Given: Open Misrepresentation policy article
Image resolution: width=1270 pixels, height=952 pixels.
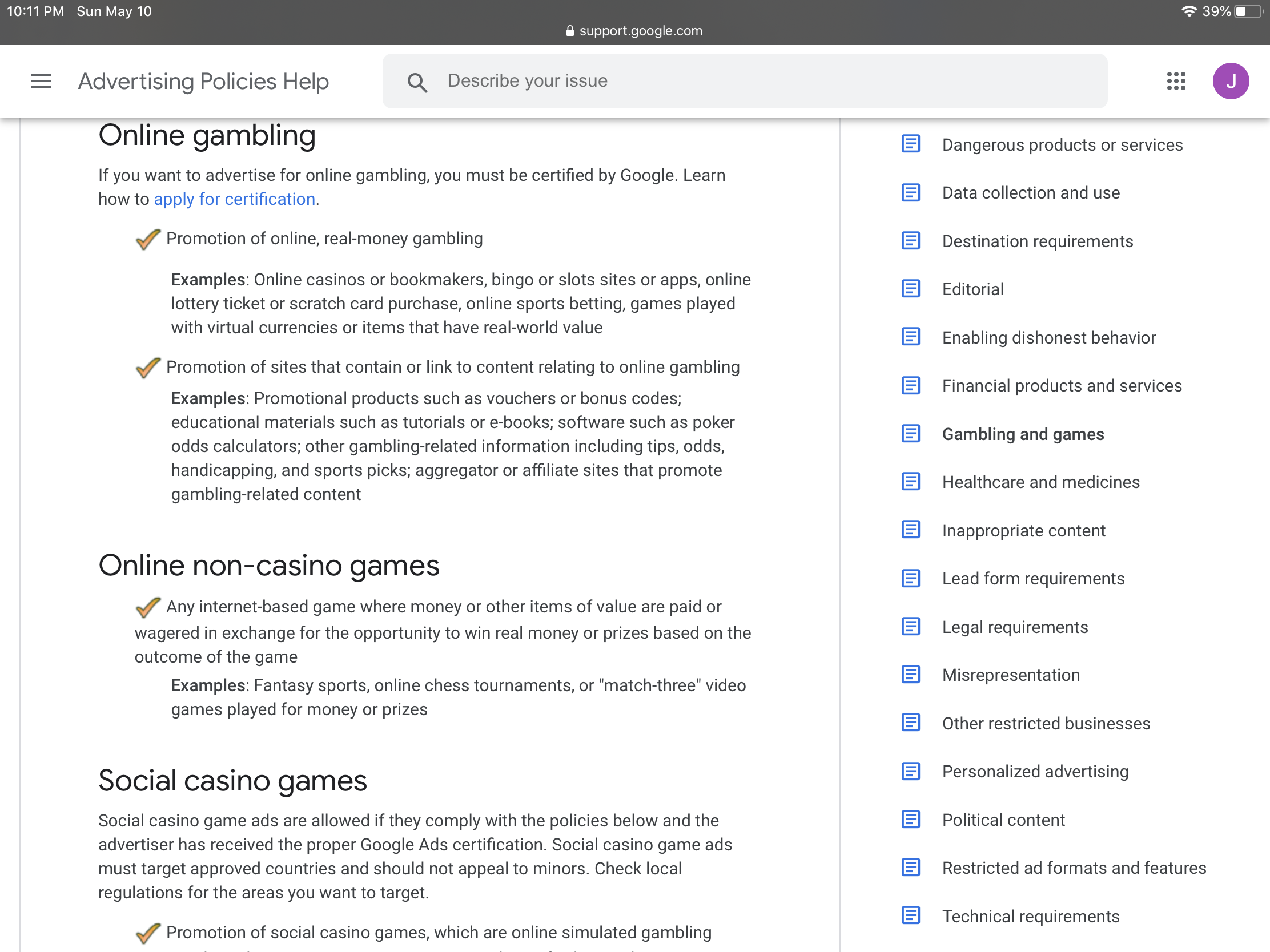Looking at the screenshot, I should coord(1011,675).
